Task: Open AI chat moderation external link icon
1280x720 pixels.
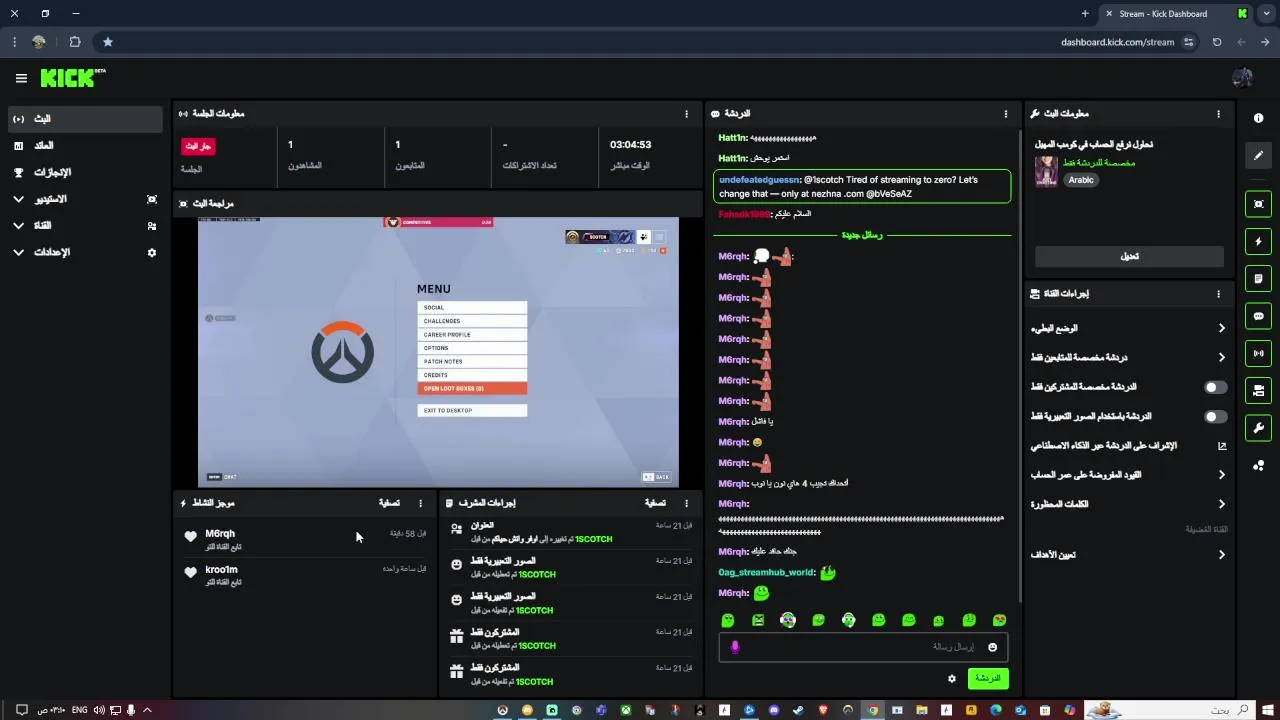Action: (x=1222, y=446)
